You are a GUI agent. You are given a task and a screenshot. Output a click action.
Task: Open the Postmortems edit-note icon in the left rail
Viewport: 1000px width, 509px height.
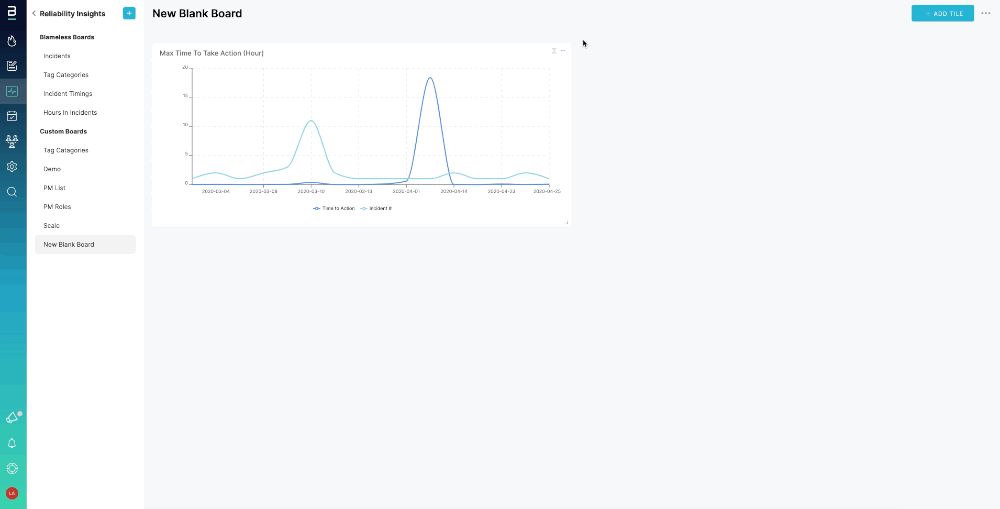point(11,66)
